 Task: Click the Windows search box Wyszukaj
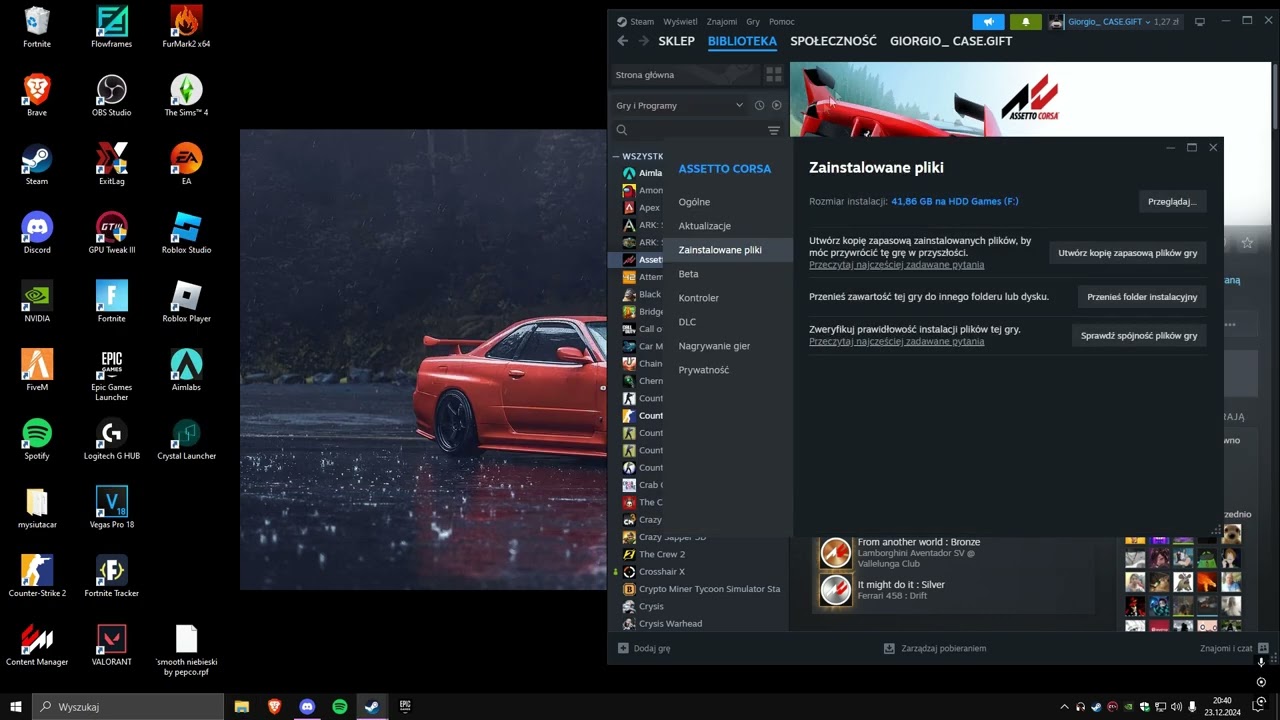tap(128, 706)
